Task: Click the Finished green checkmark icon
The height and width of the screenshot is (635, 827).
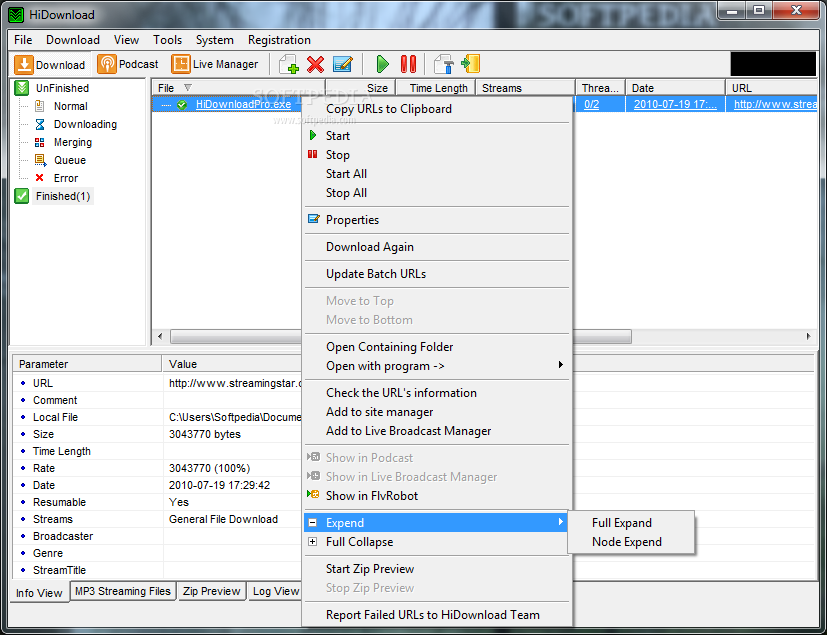Action: (22, 196)
